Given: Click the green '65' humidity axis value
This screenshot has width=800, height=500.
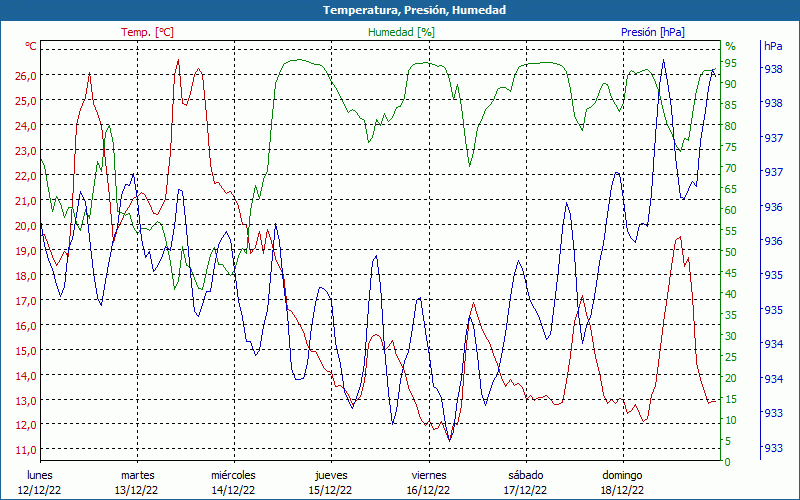Looking at the screenshot, I should pyautogui.click(x=731, y=189).
